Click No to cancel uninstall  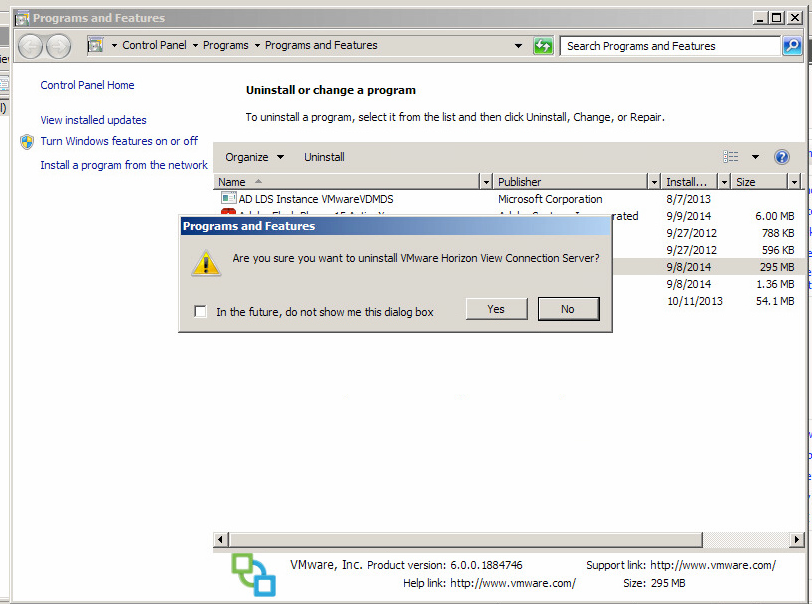tap(568, 309)
